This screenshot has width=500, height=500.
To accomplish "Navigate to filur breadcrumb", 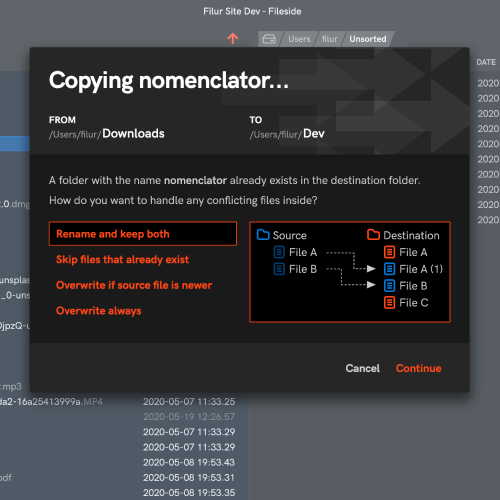I will click(x=330, y=39).
